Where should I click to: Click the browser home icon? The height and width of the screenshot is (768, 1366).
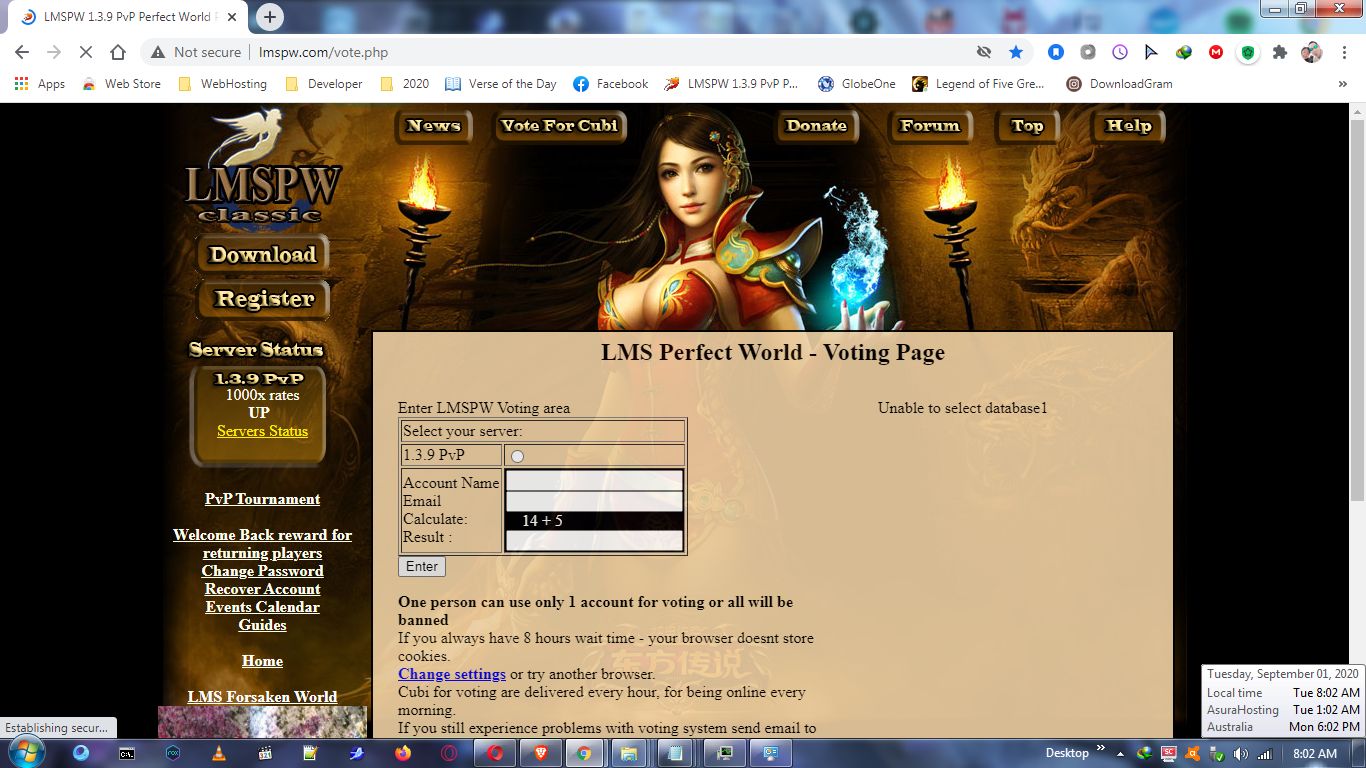click(118, 52)
